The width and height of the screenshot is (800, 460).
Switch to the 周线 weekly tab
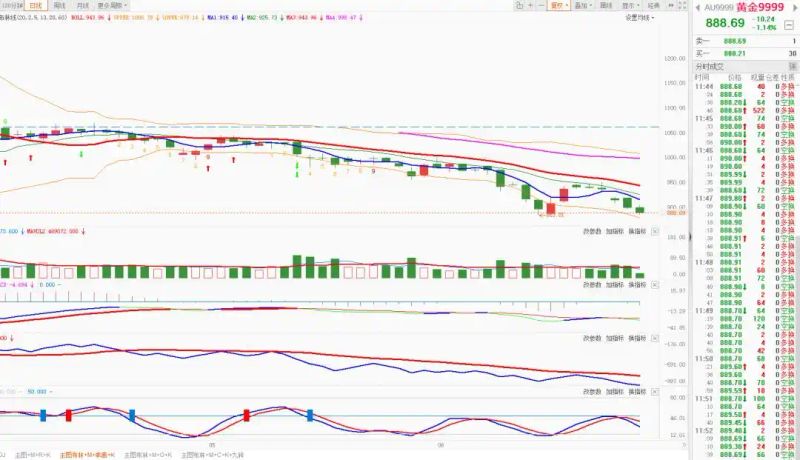[60, 6]
